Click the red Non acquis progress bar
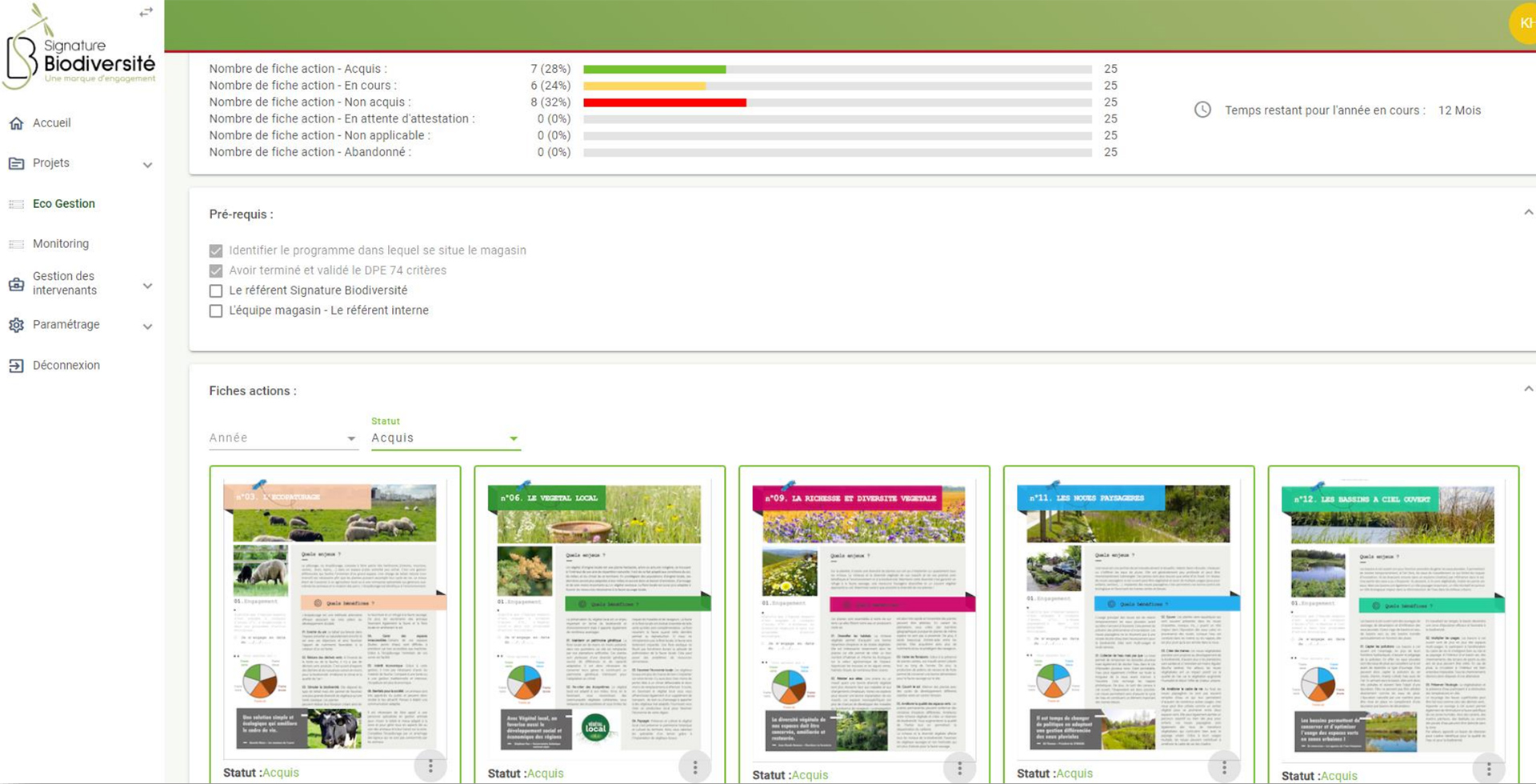Screen dimensions: 1536x784 665,102
